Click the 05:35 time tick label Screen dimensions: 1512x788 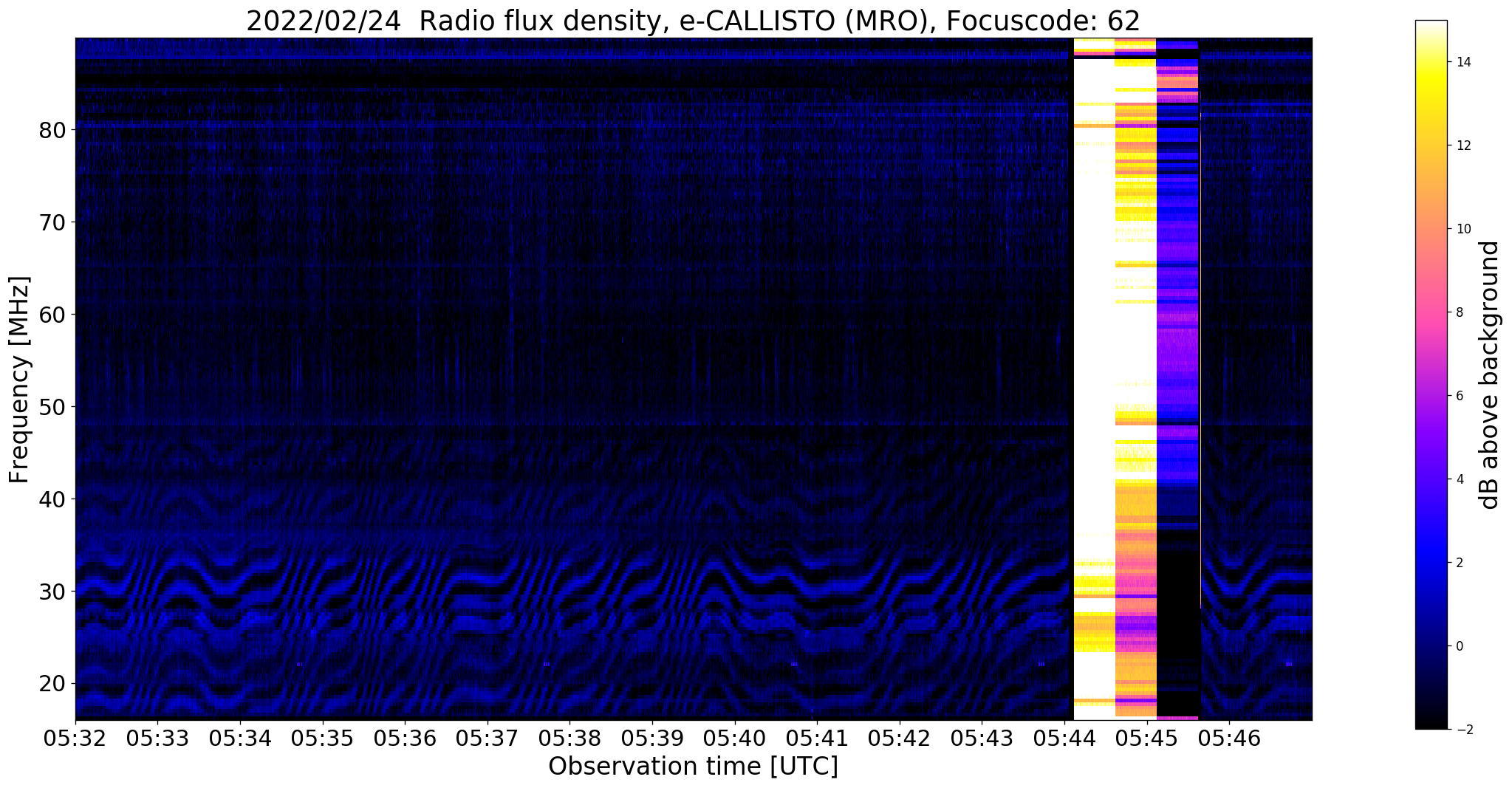[x=323, y=737]
